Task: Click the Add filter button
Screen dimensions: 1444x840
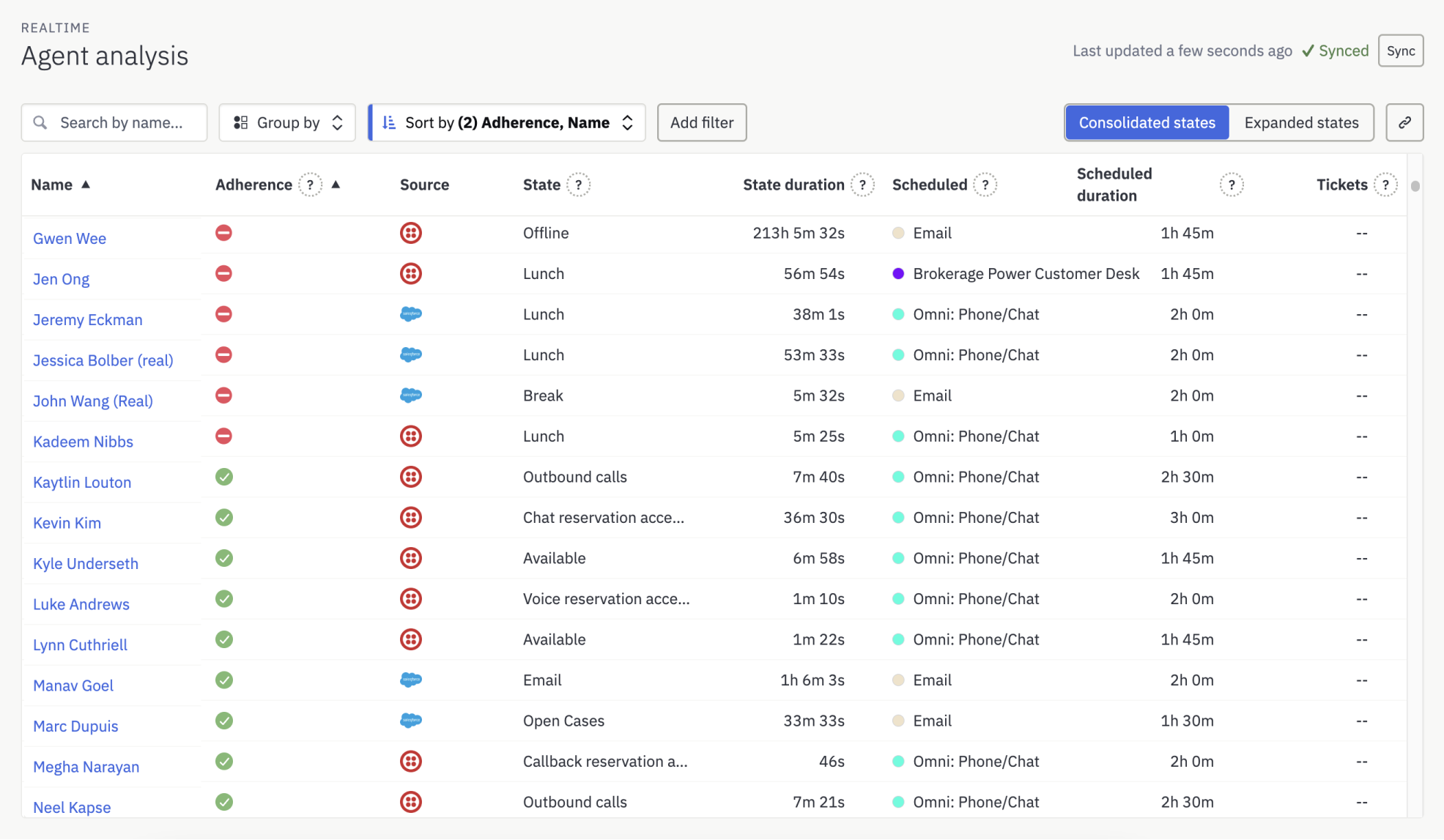Action: click(701, 122)
